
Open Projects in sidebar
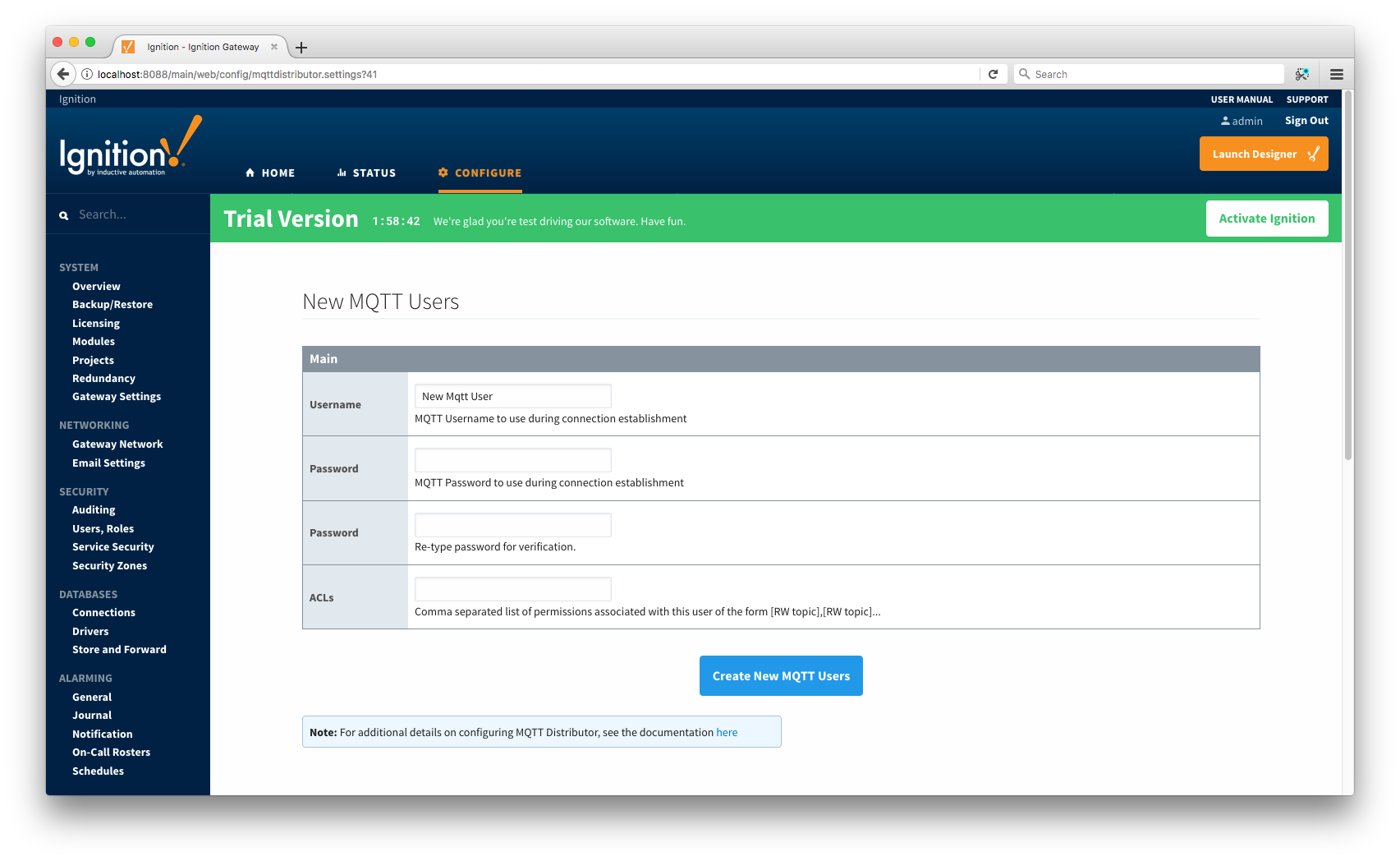tap(93, 360)
